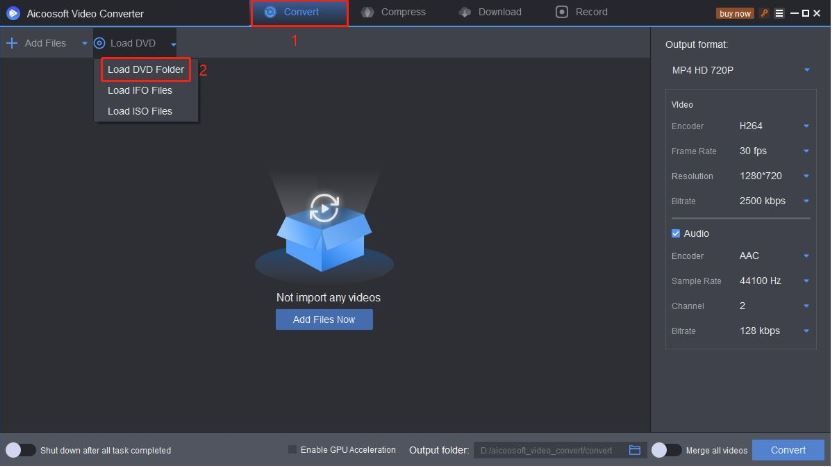This screenshot has height=467, width=833.
Task: Click the Compress tab icon
Action: coord(367,12)
